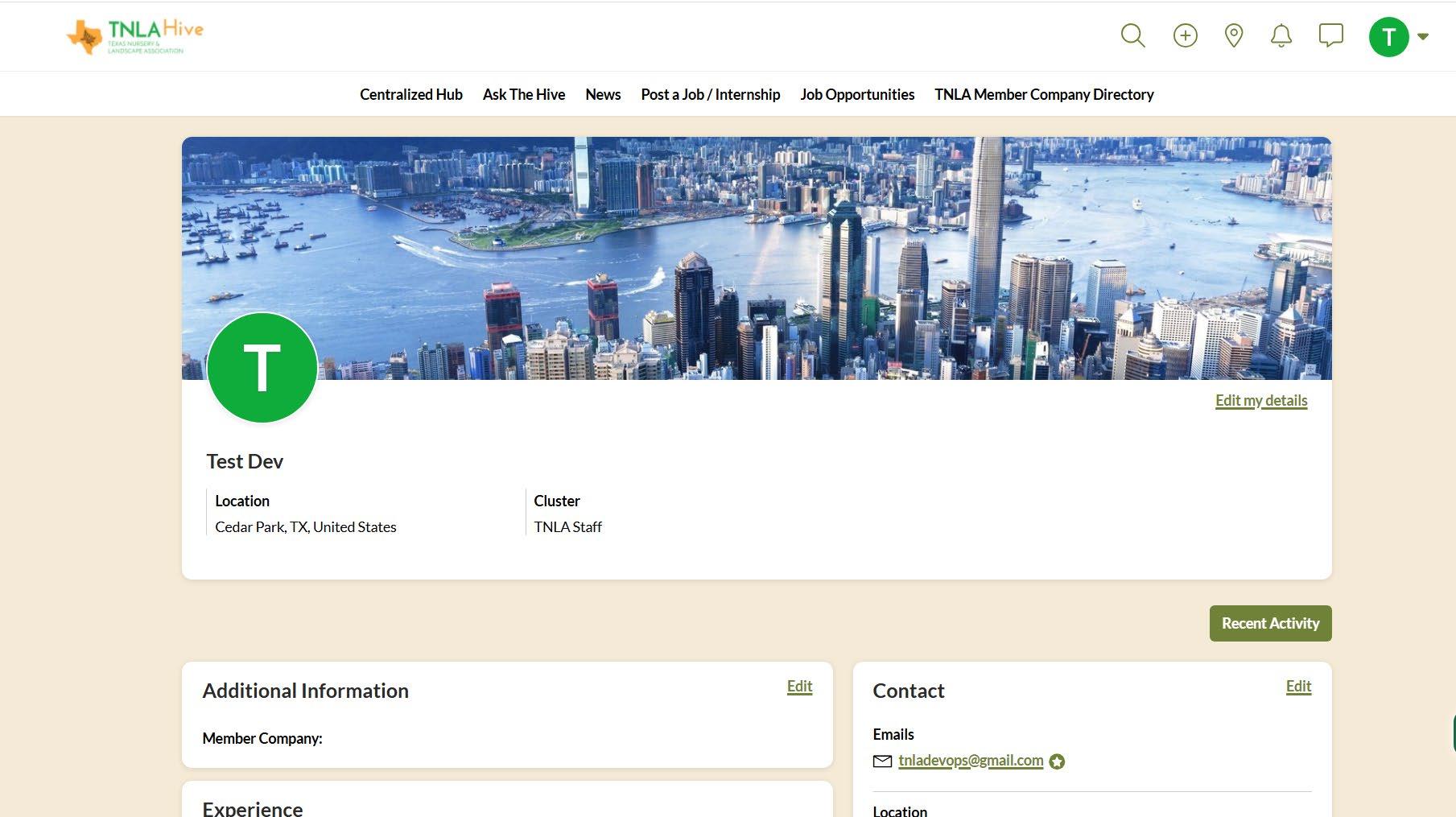The height and width of the screenshot is (817, 1456).
Task: Click the green T user avatar in header
Action: pos(1388,36)
